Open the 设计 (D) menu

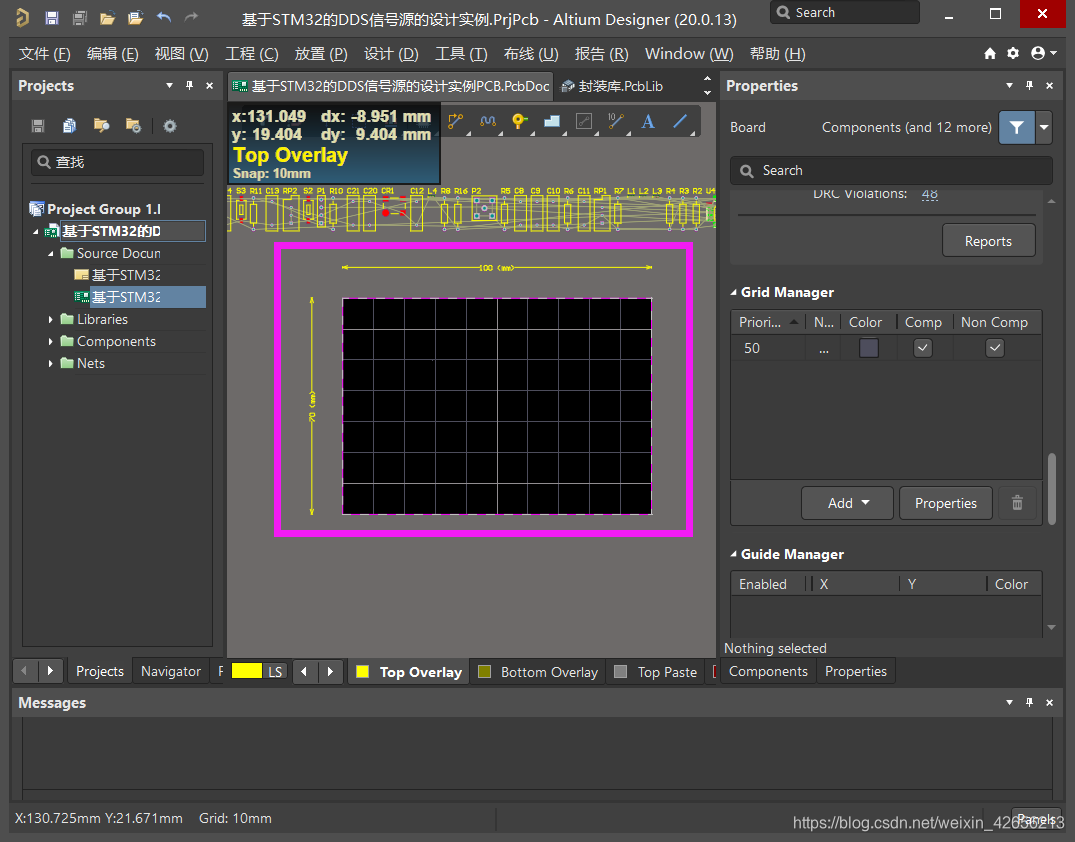391,53
